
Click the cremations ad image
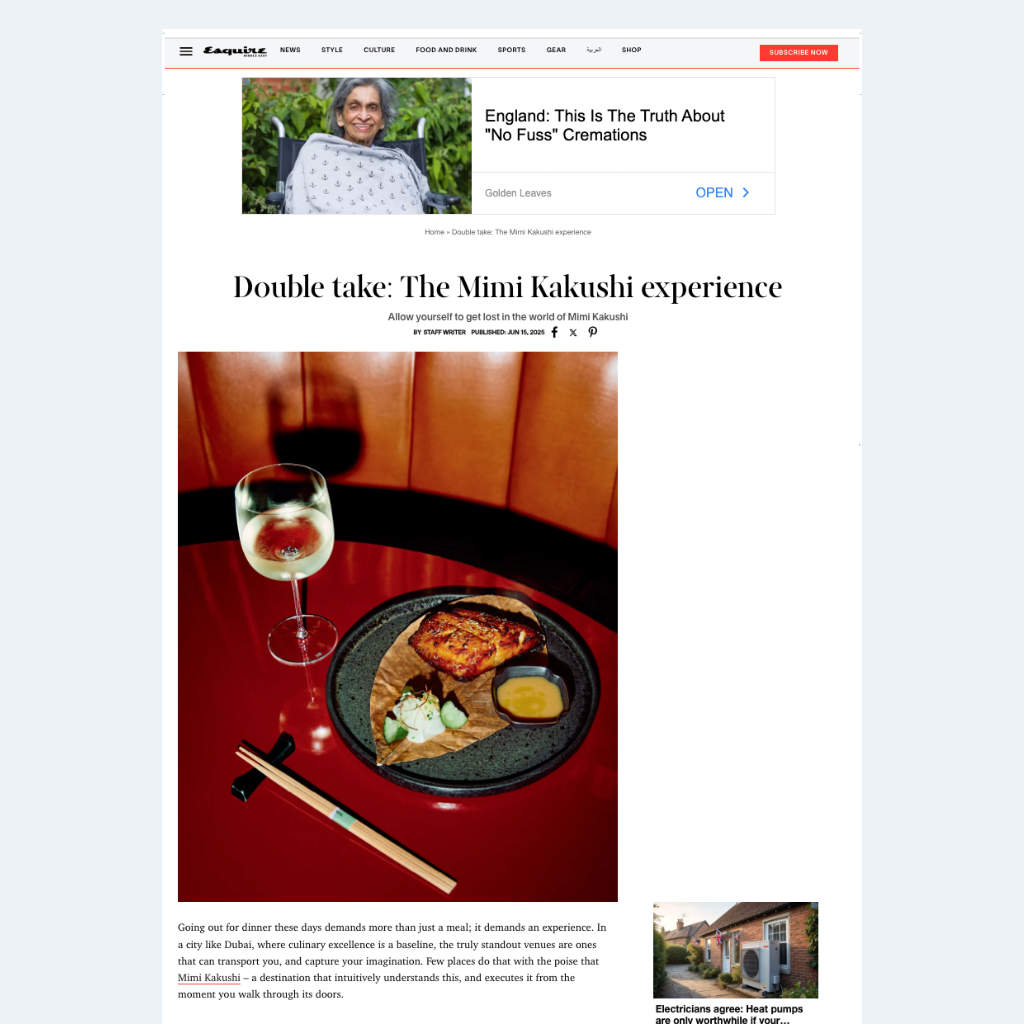[357, 146]
